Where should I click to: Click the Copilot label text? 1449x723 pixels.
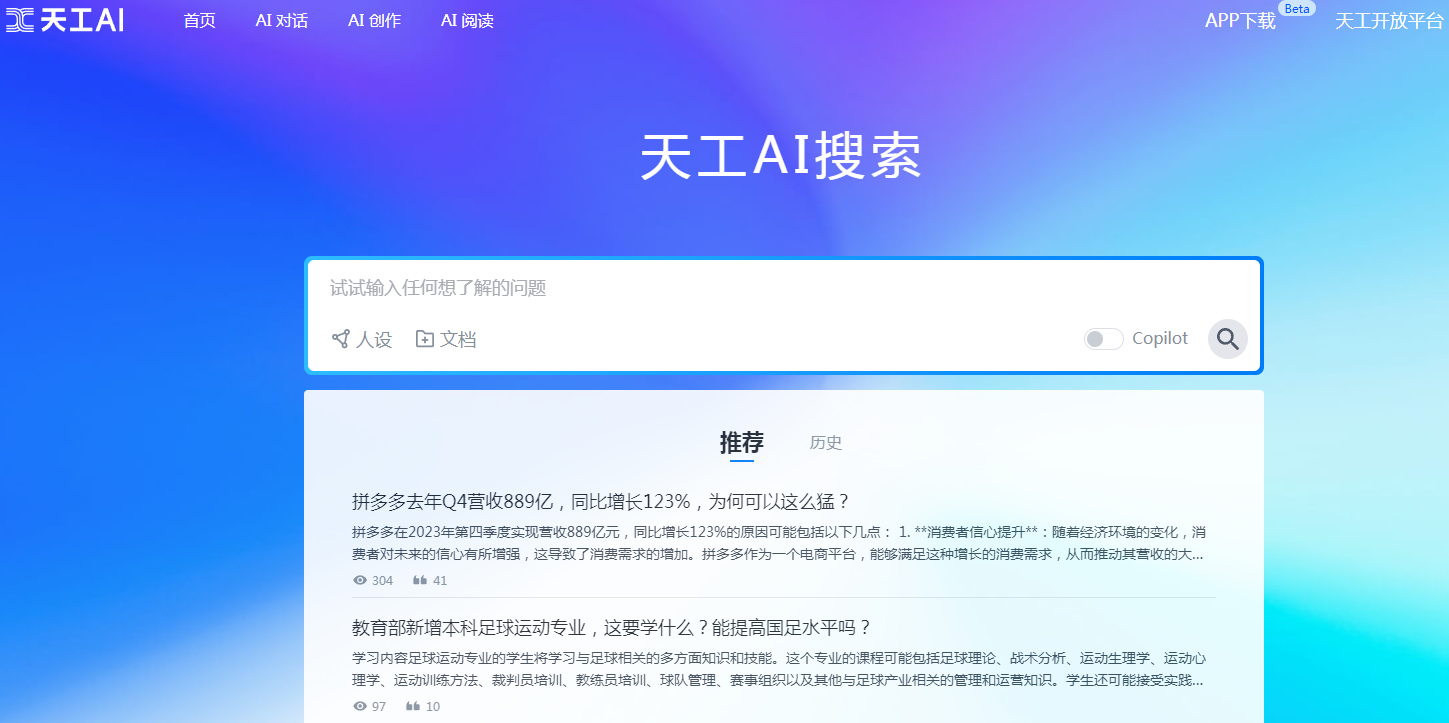point(1160,339)
